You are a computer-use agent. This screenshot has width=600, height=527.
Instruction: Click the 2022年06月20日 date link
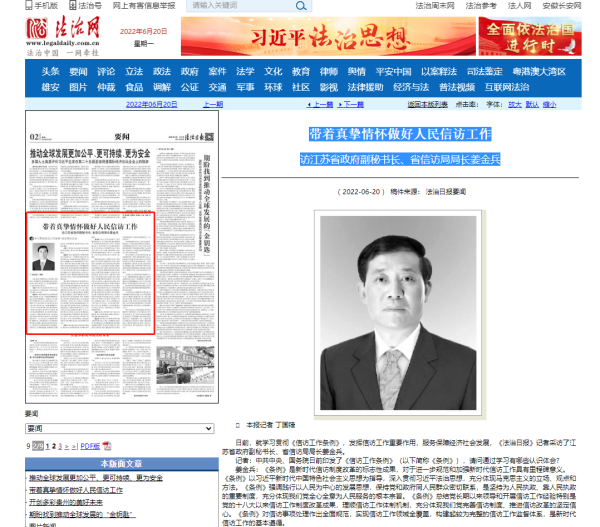coord(152,104)
